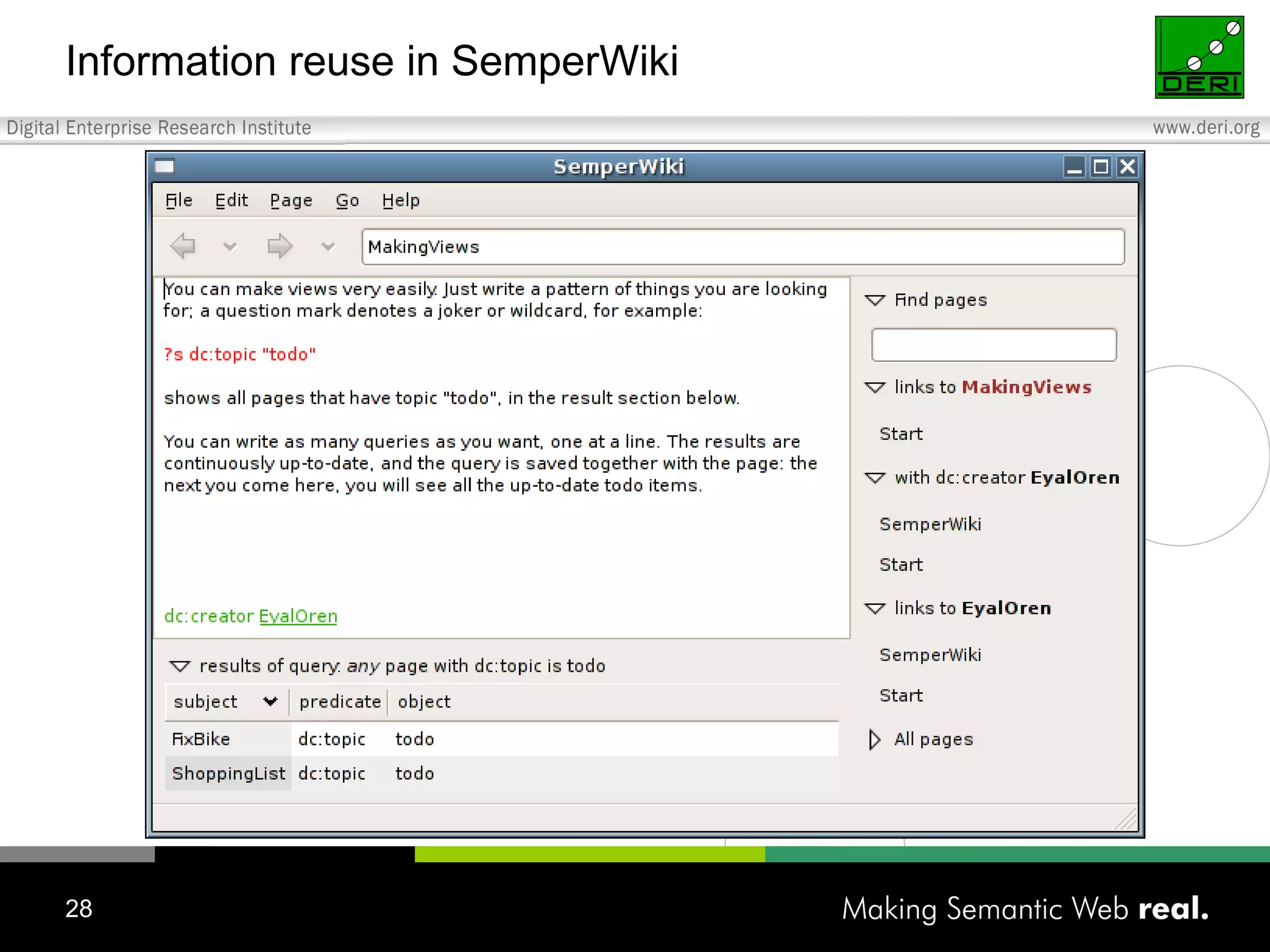The height and width of the screenshot is (952, 1270).
Task: Open SemperWiki under links to EyalOren
Action: (x=930, y=655)
